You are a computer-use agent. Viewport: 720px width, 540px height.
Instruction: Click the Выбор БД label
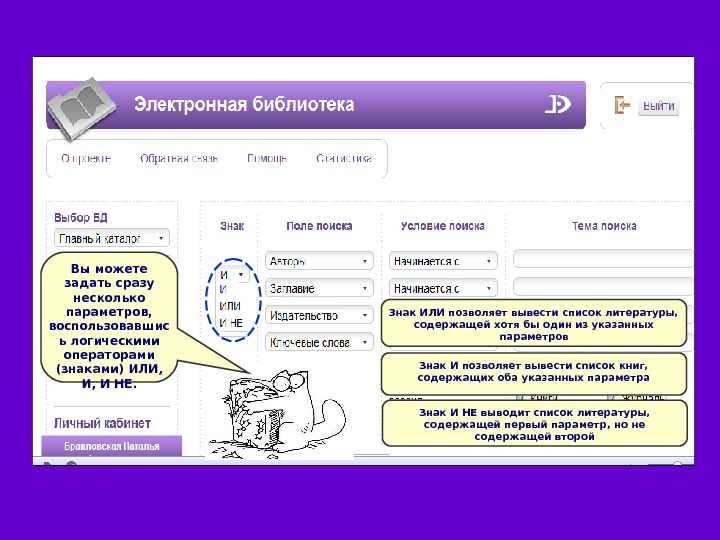pyautogui.click(x=81, y=217)
